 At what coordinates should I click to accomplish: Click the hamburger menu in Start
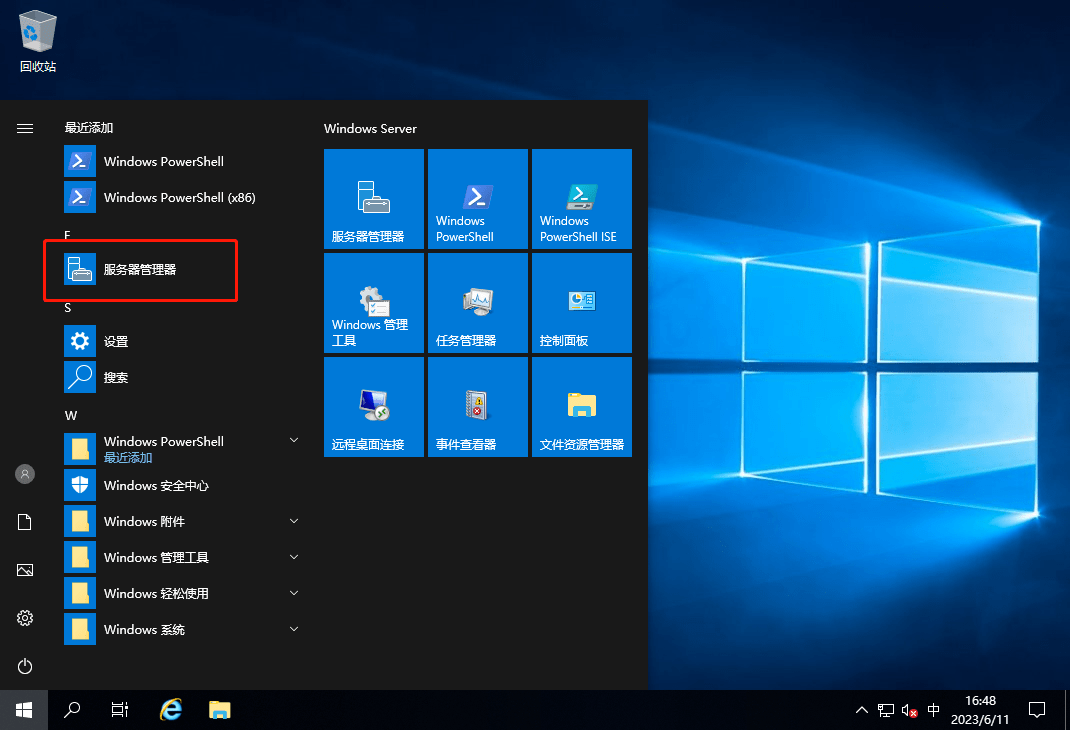pos(25,128)
